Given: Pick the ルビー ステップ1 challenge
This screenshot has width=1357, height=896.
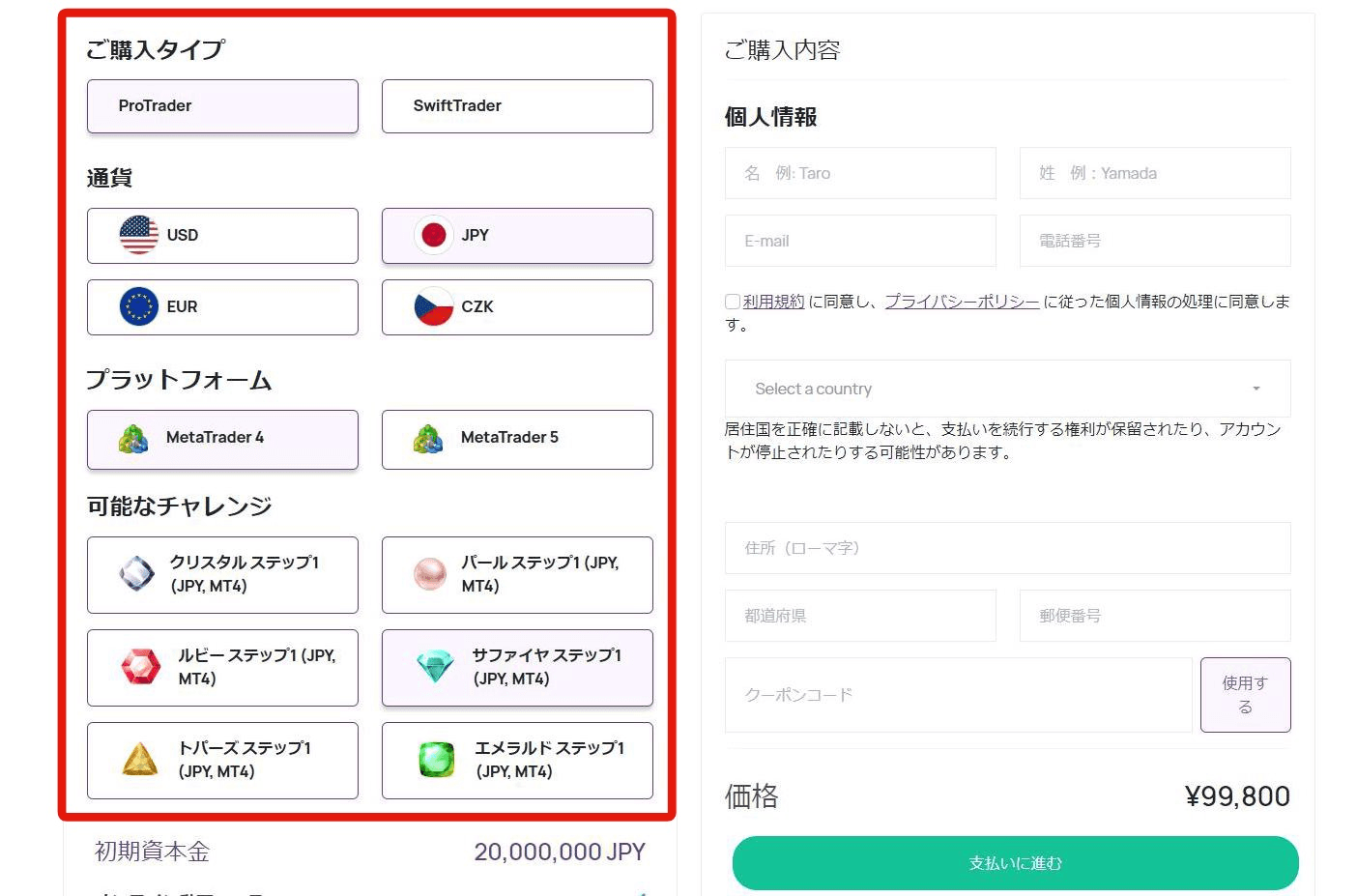Looking at the screenshot, I should coord(222,668).
